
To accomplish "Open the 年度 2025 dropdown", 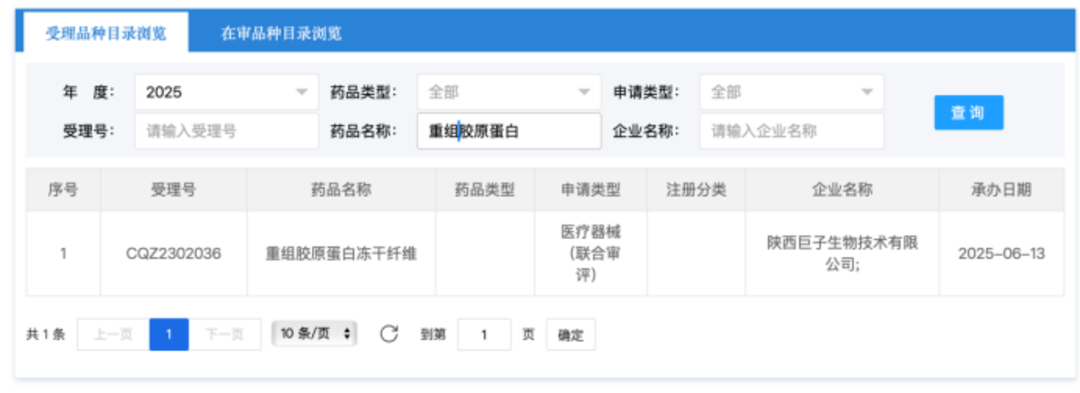I will click(x=227, y=92).
